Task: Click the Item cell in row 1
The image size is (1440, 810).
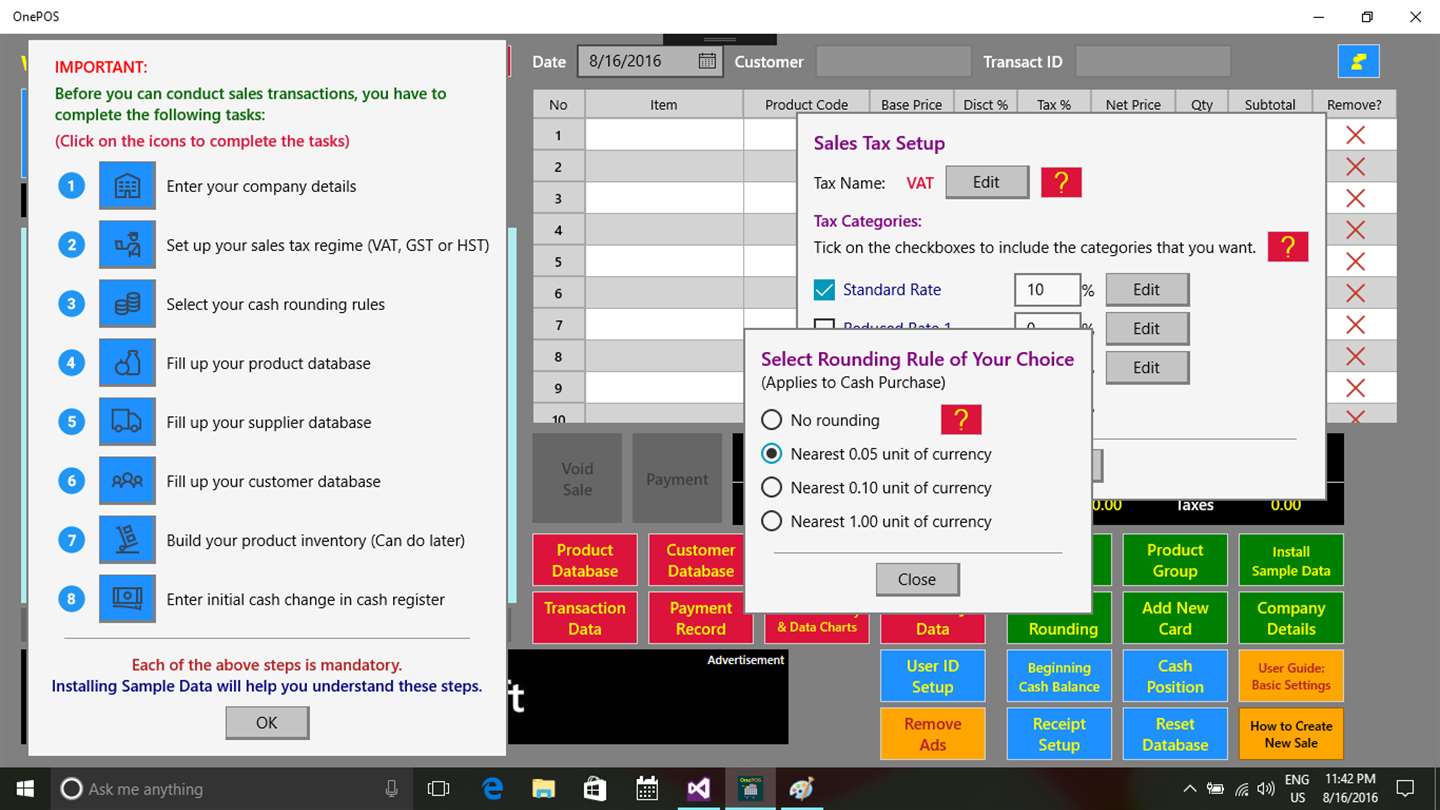Action: click(664, 135)
